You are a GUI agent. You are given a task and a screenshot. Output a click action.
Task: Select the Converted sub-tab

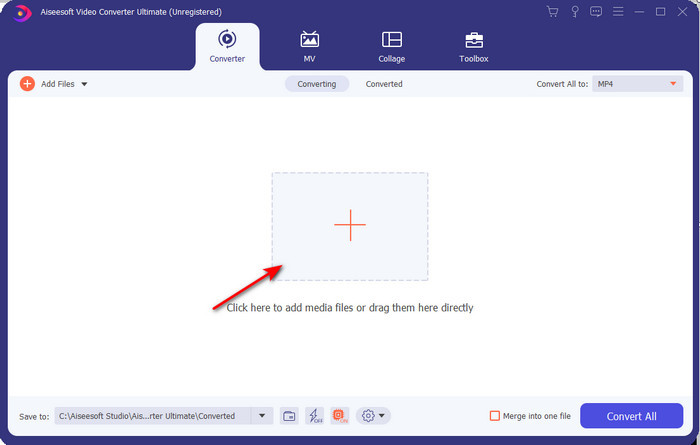(x=384, y=84)
